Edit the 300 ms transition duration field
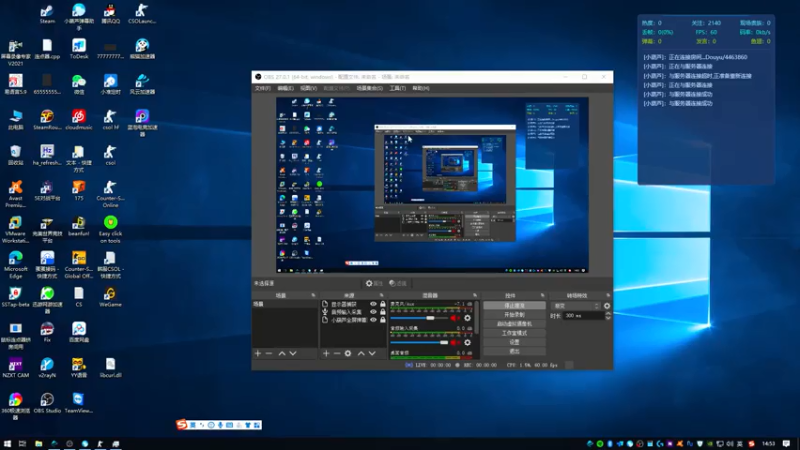The height and width of the screenshot is (450, 800). pyautogui.click(x=583, y=316)
